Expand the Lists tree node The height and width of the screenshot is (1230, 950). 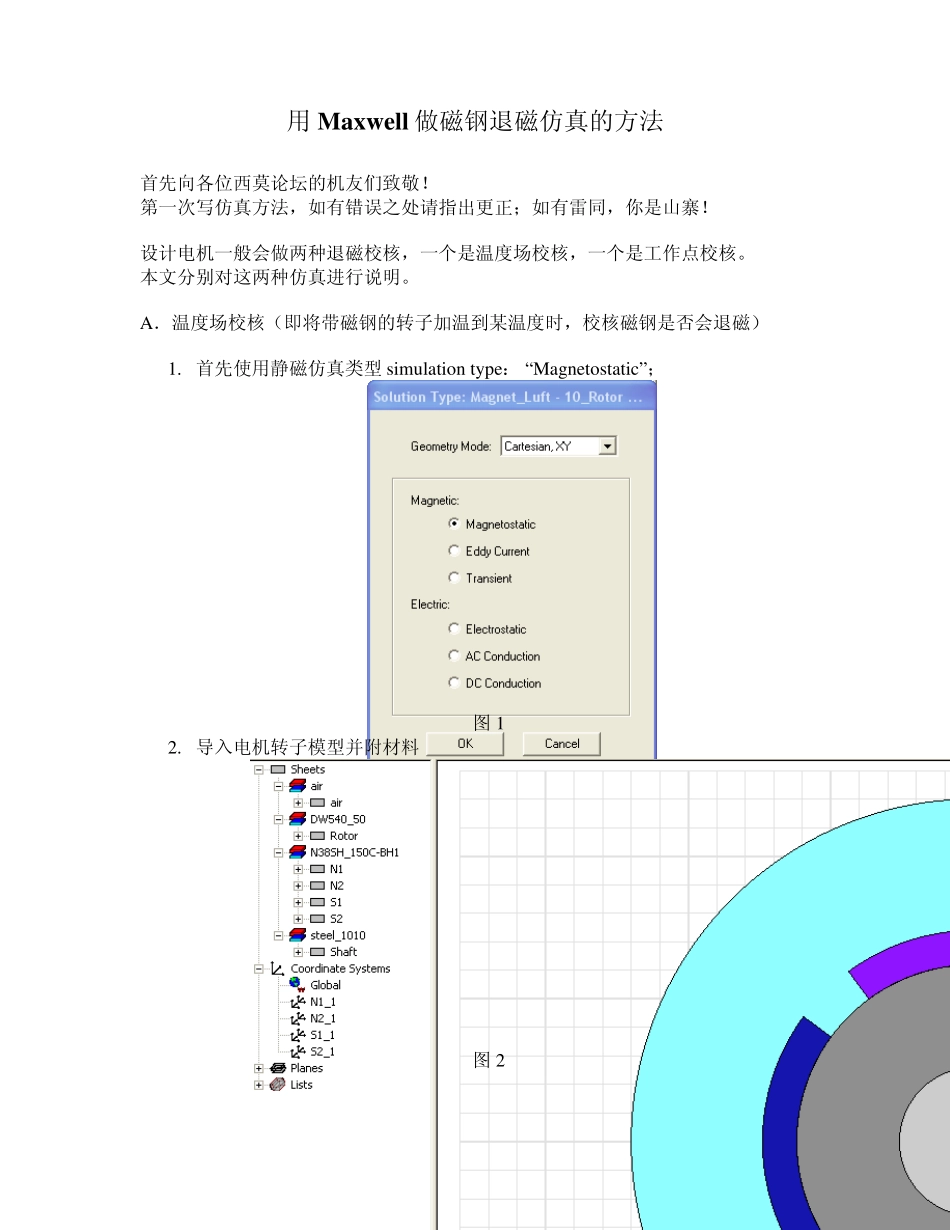click(x=259, y=1085)
